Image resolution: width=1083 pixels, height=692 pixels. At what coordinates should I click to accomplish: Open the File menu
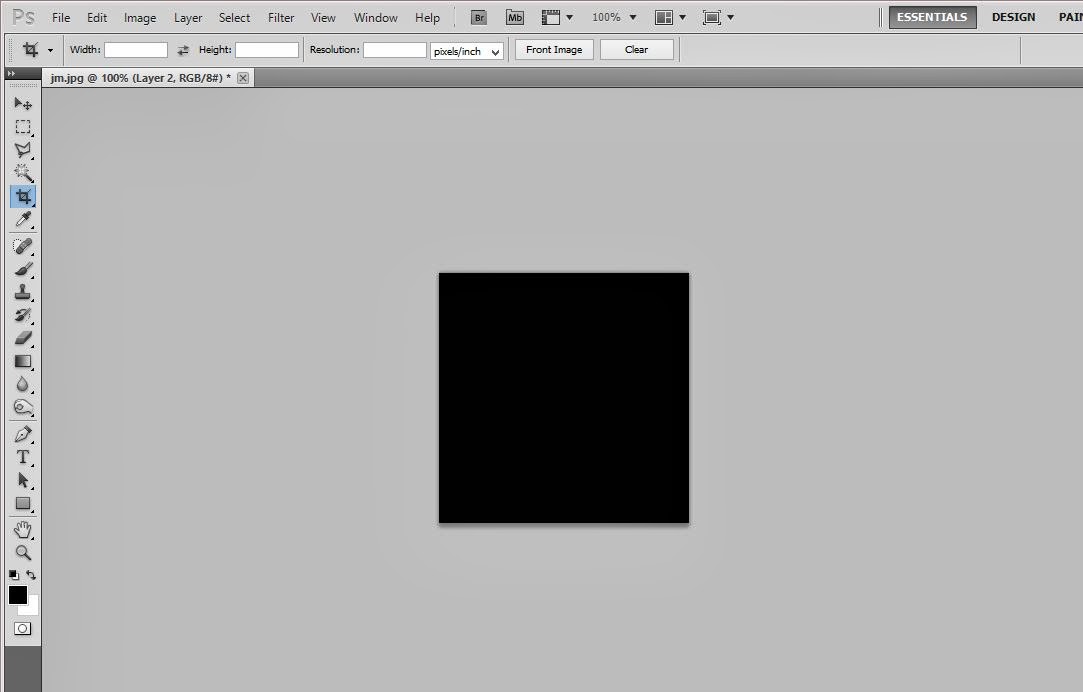coord(61,18)
